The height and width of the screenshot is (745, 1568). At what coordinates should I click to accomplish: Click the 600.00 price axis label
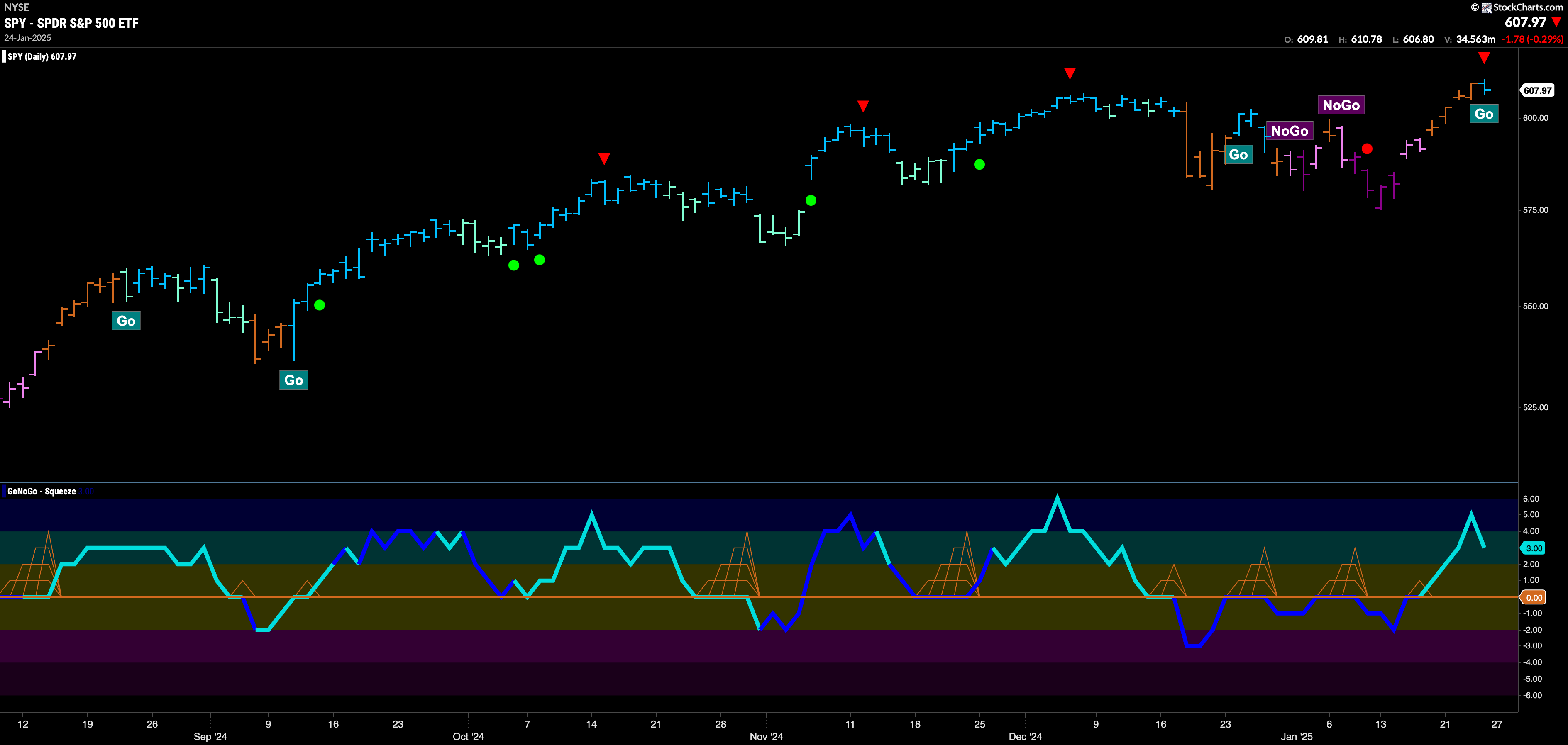click(1535, 118)
